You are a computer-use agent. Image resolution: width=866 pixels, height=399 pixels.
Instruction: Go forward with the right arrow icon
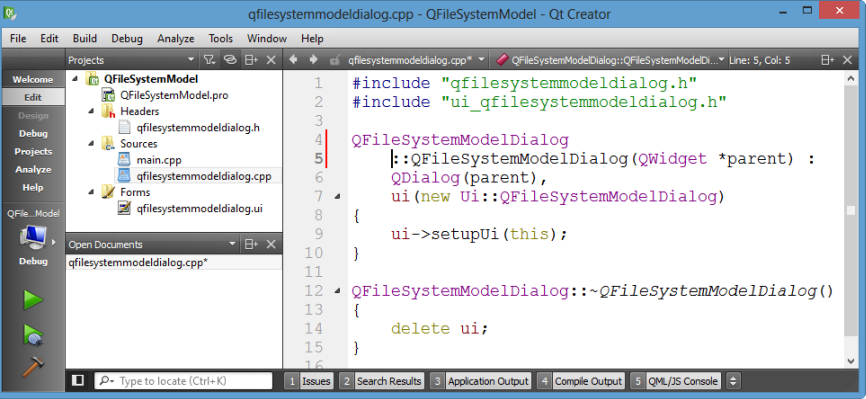[x=313, y=60]
